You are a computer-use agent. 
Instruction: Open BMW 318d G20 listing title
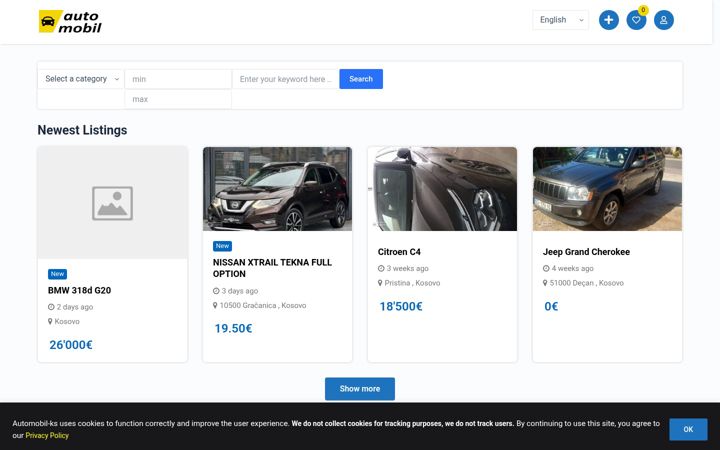79,290
